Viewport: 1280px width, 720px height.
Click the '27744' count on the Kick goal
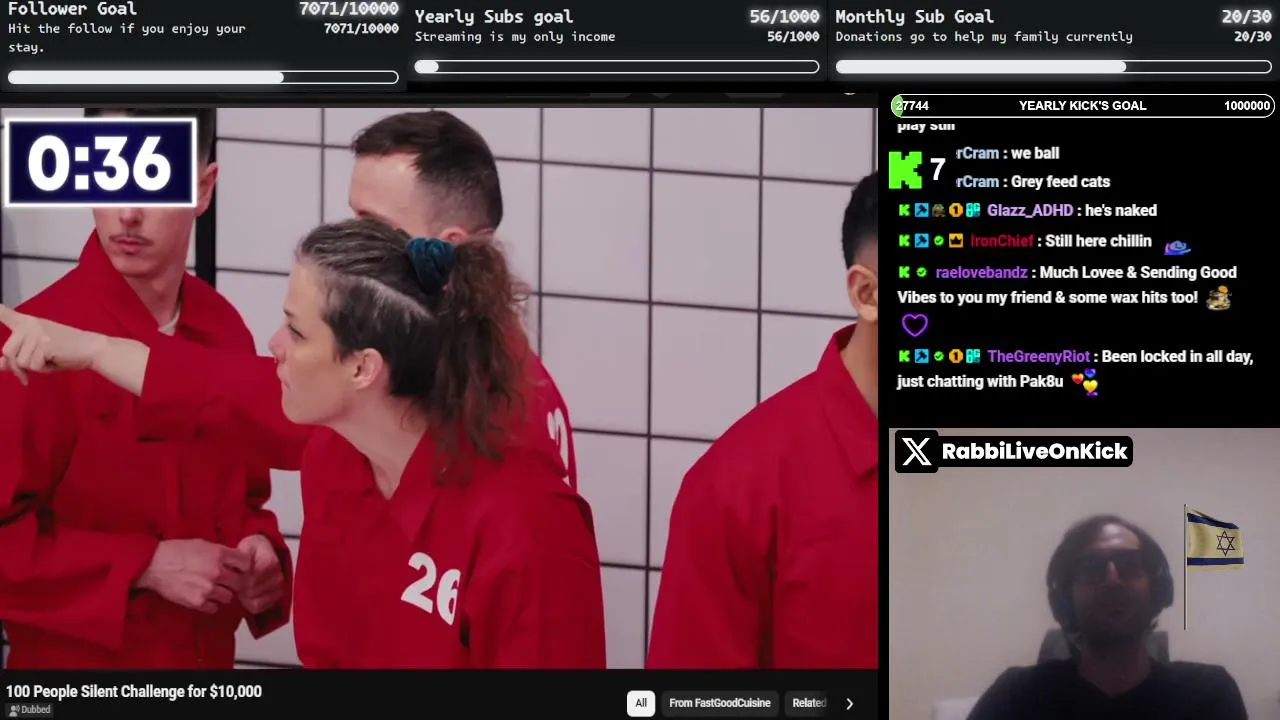point(912,106)
